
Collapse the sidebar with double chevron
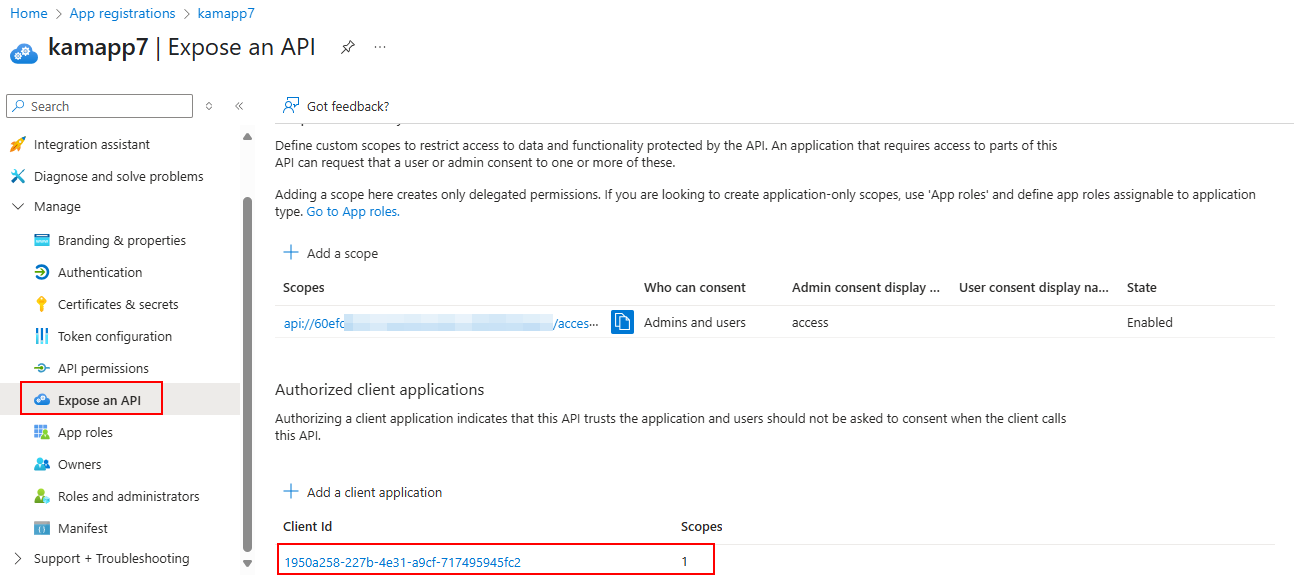click(x=239, y=106)
